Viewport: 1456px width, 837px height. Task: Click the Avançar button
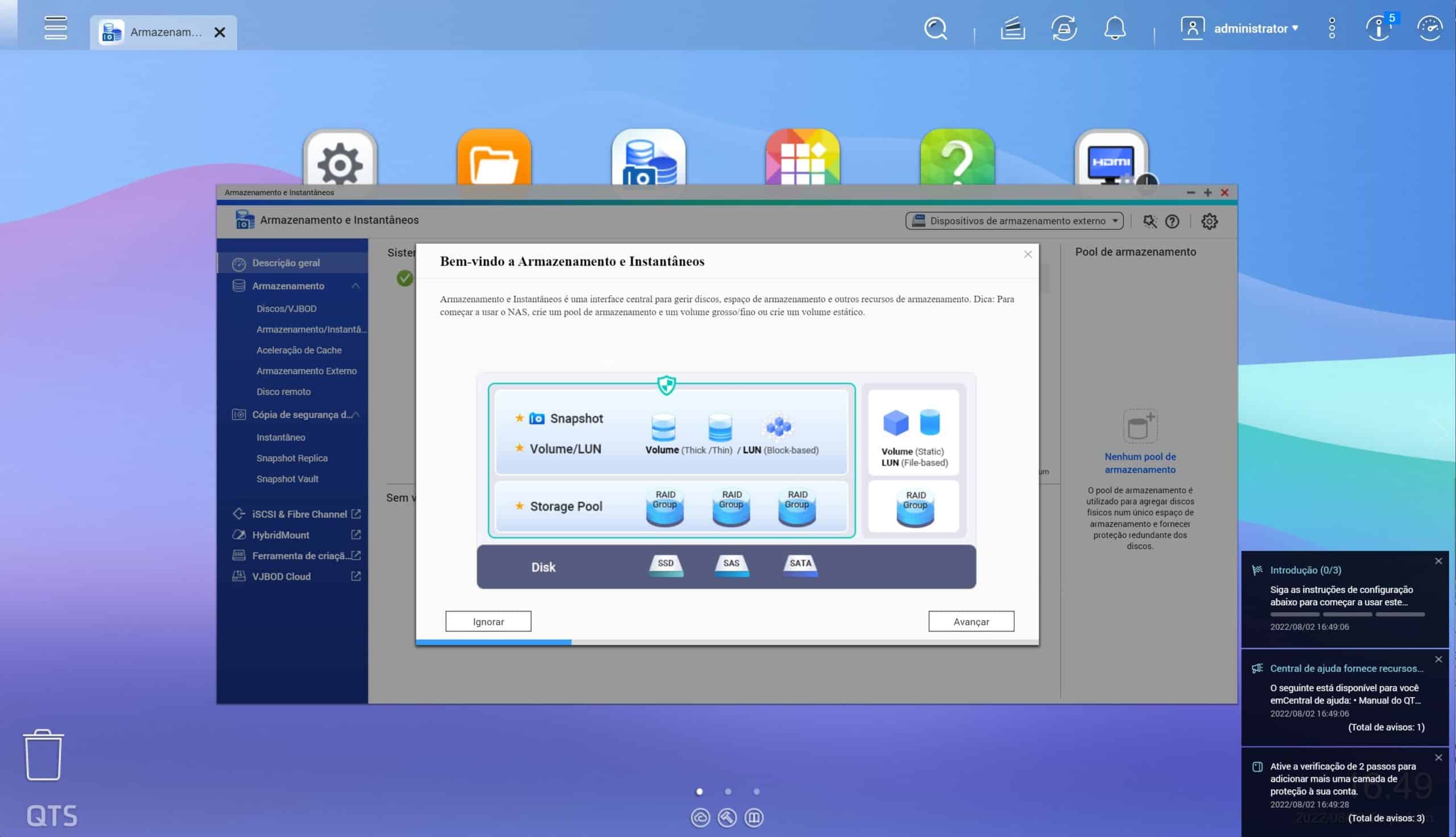click(x=971, y=621)
